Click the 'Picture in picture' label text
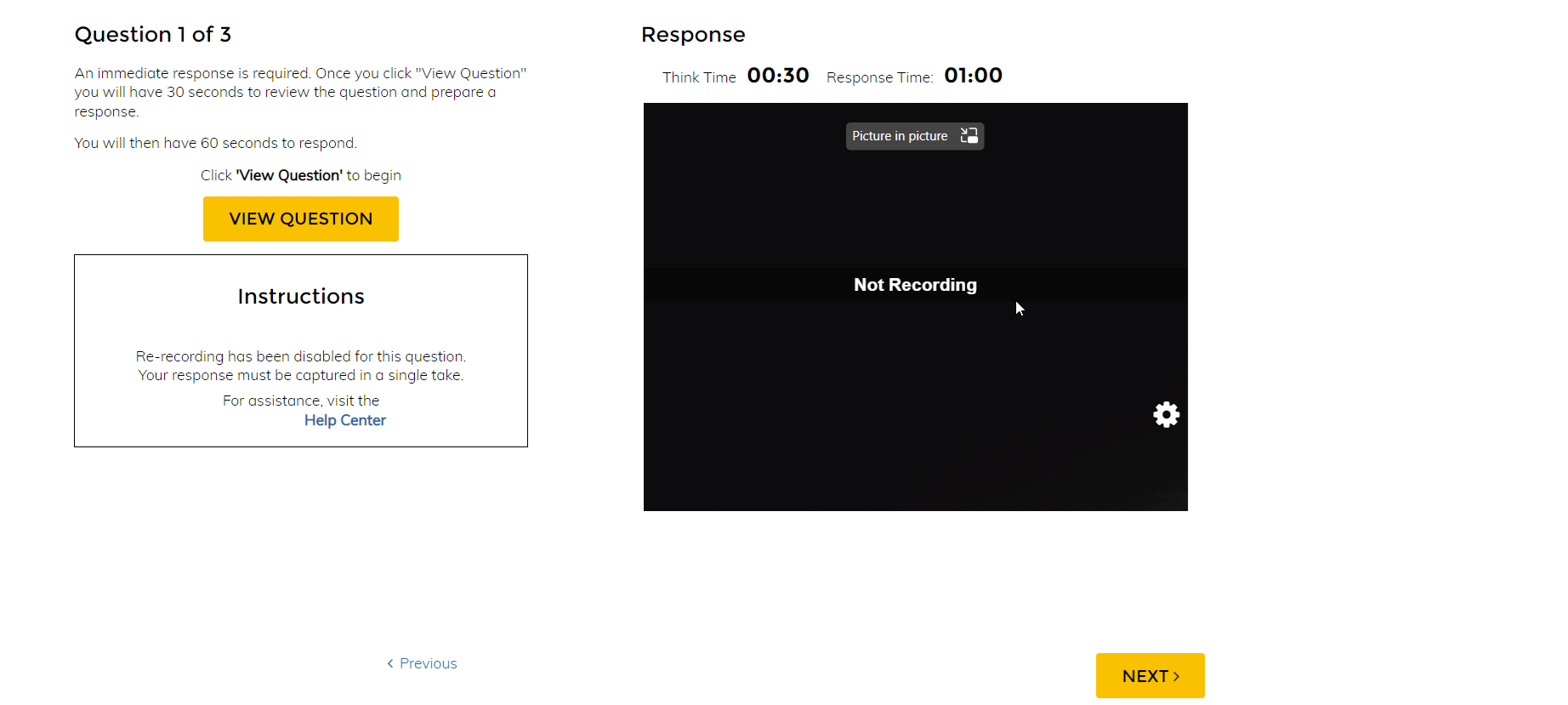Screen dimensions: 1568x705 coord(900,136)
